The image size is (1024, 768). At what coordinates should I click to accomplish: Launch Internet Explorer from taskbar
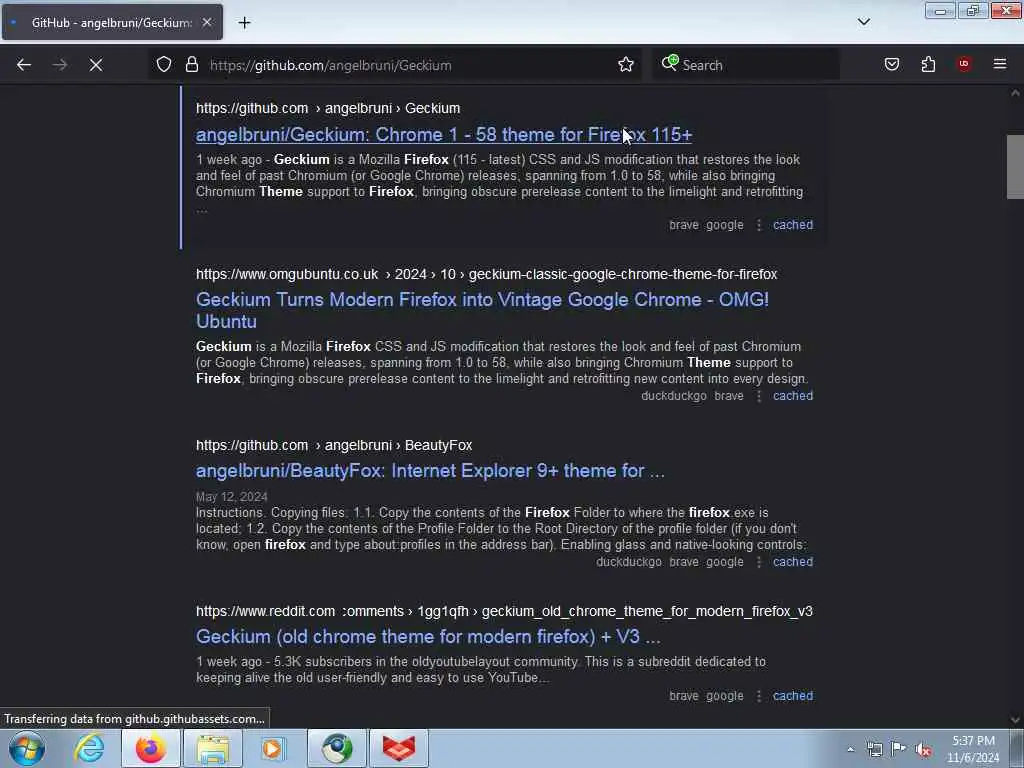click(89, 748)
